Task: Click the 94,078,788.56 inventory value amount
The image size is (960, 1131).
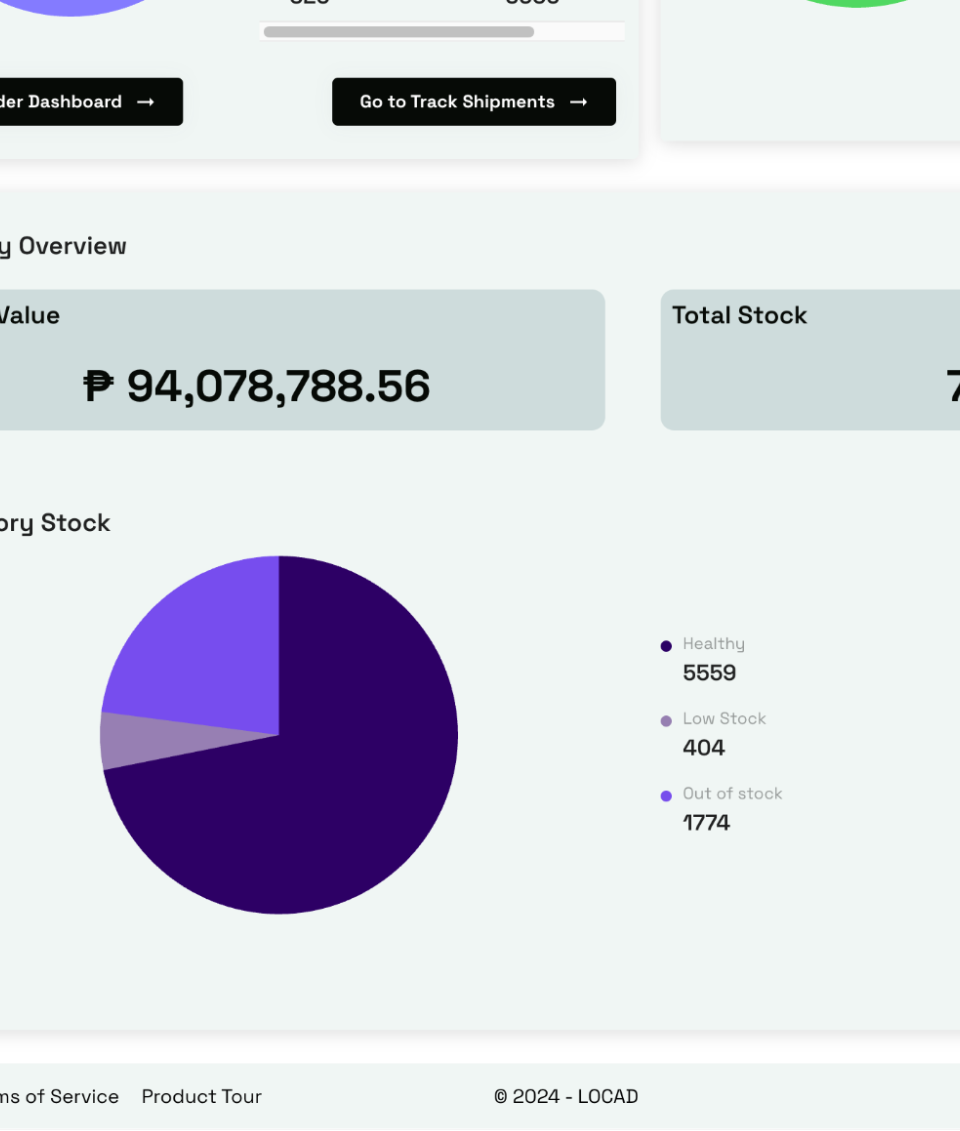Action: 278,386
